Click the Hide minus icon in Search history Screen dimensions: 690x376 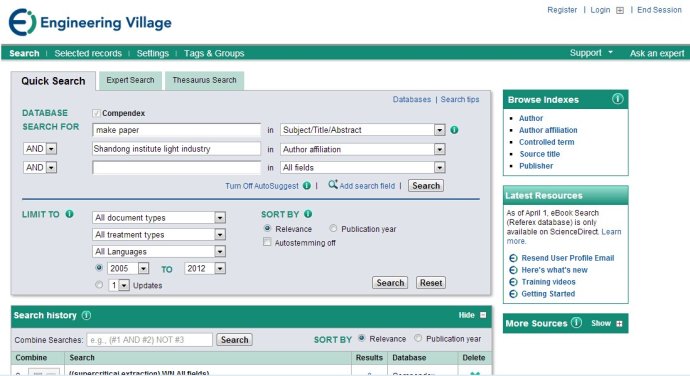pyautogui.click(x=483, y=315)
